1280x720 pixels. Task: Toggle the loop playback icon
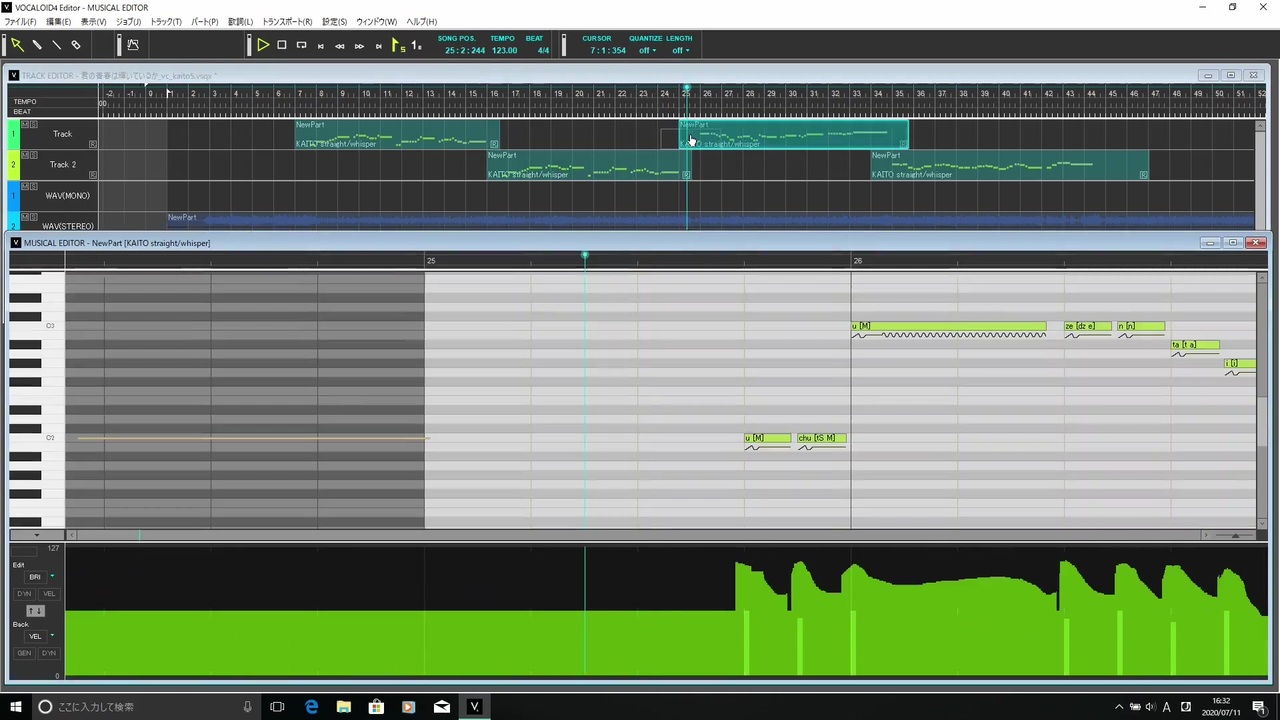coord(301,45)
